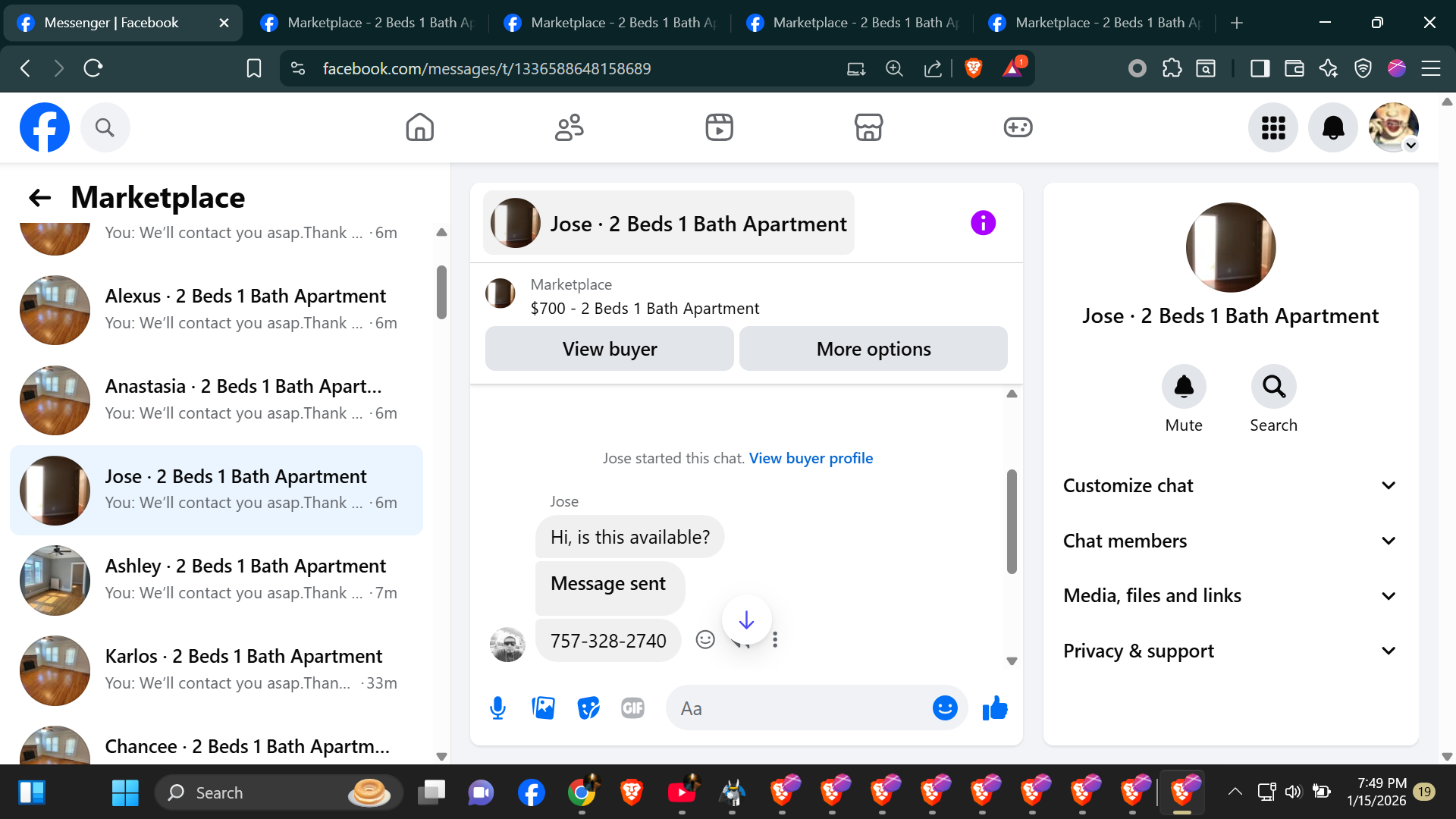Toggle the Brave Shields icon in address bar
Image resolution: width=1456 pixels, height=819 pixels.
[x=974, y=68]
